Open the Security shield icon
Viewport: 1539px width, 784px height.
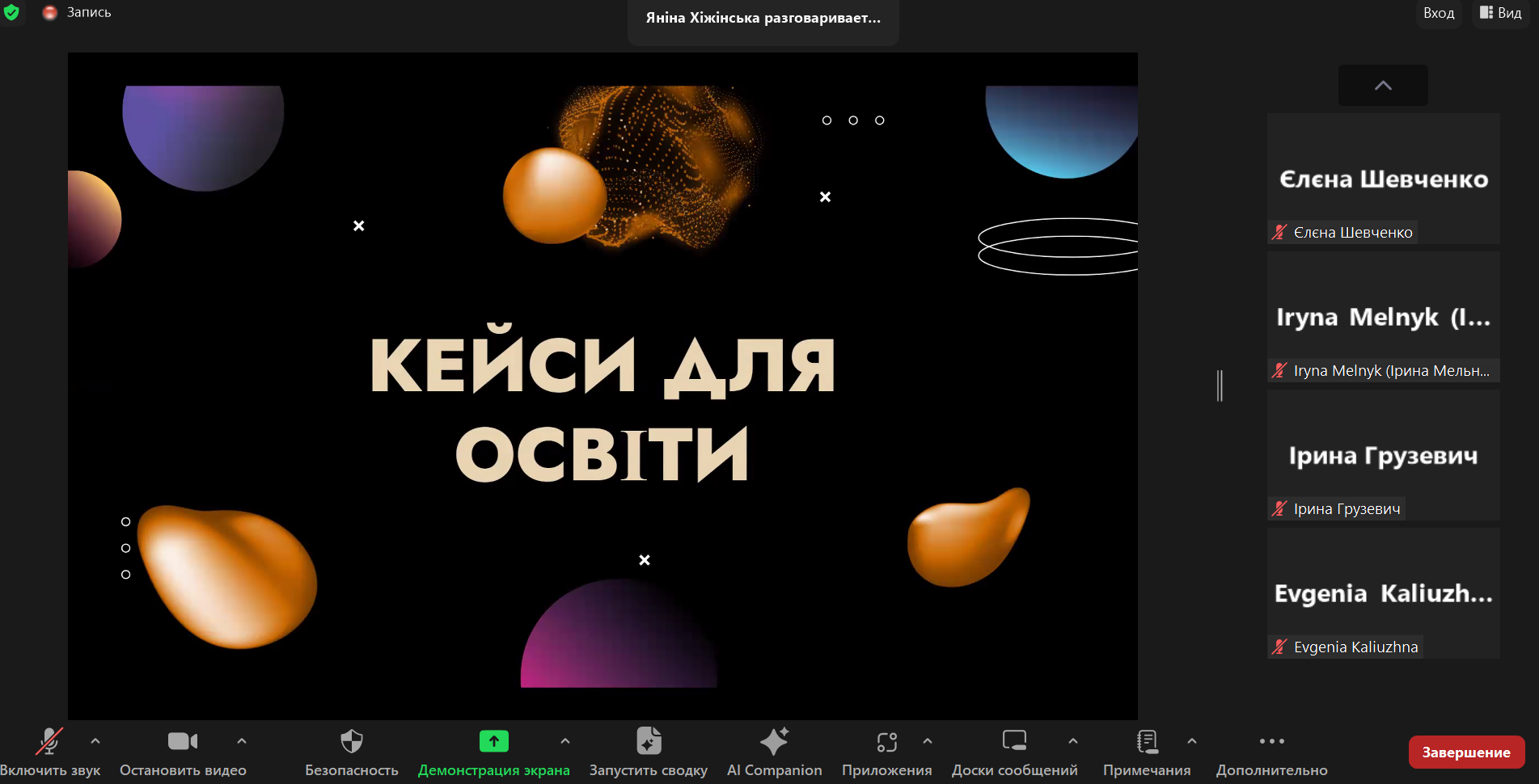tap(351, 741)
